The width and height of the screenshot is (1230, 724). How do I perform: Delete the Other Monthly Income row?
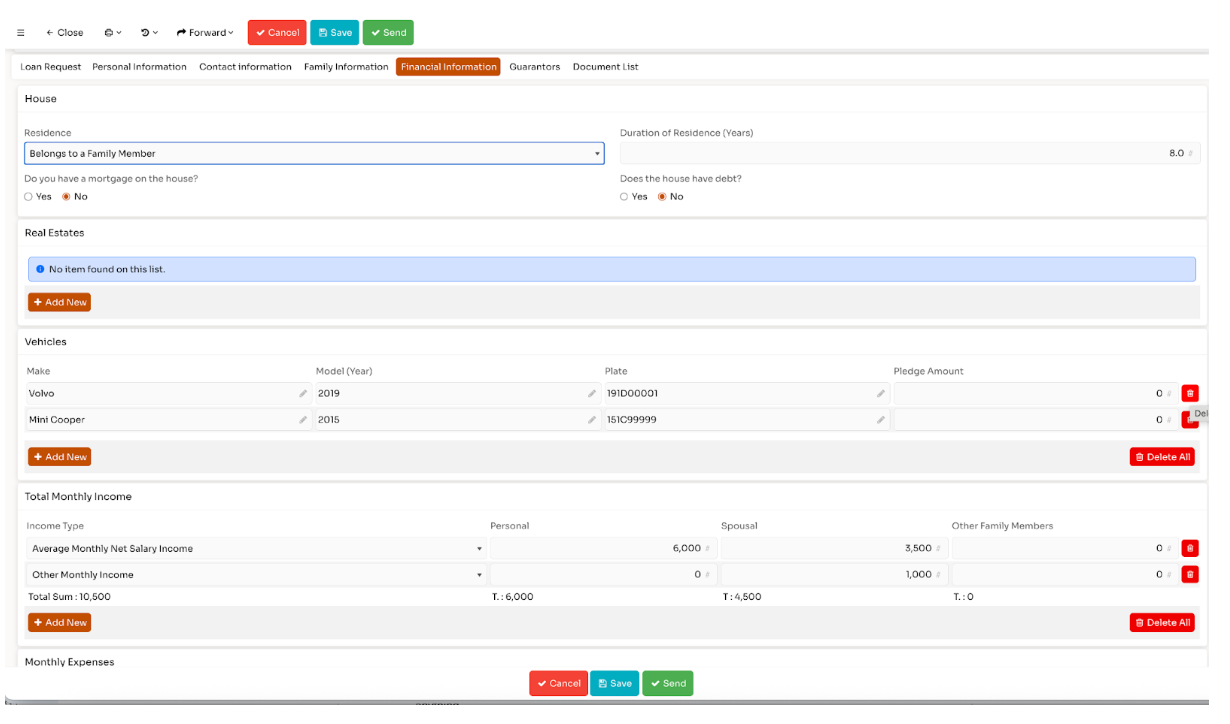1189,574
